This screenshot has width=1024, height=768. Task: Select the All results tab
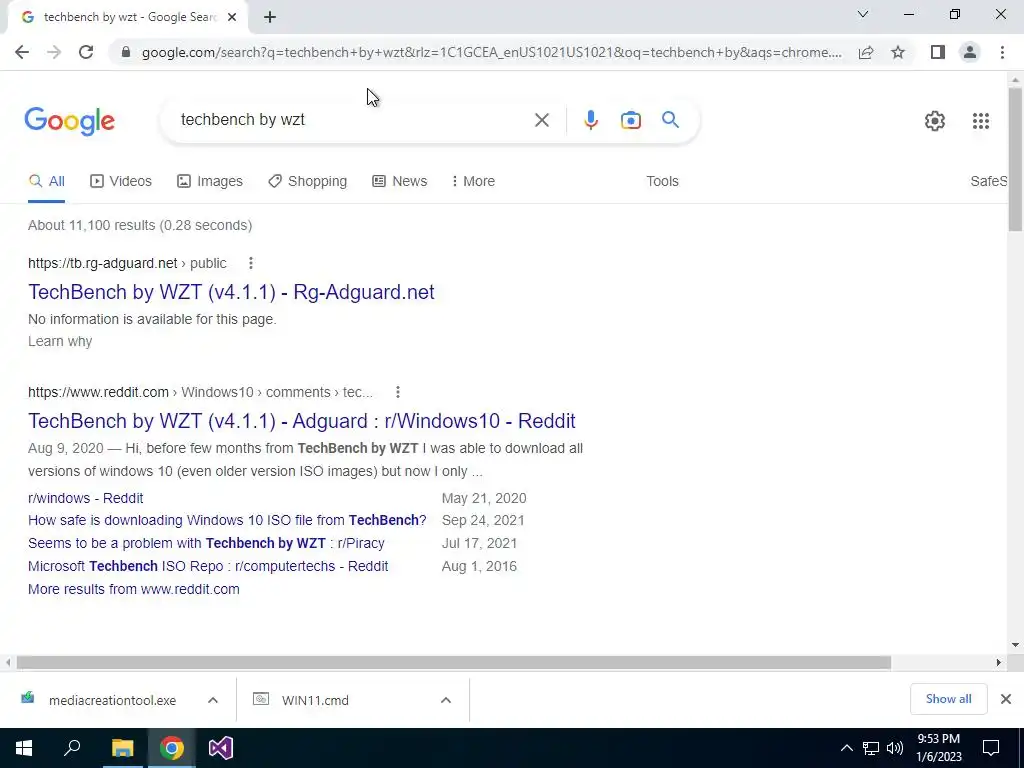pos(46,182)
